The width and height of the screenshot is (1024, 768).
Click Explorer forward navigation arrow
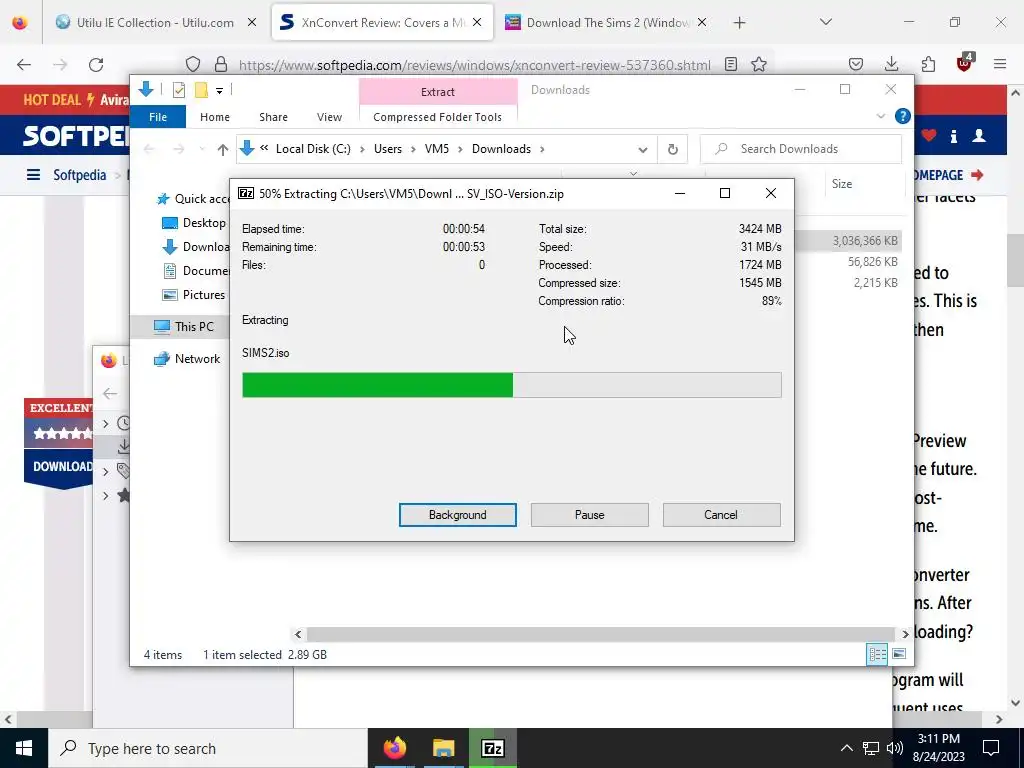[179, 149]
